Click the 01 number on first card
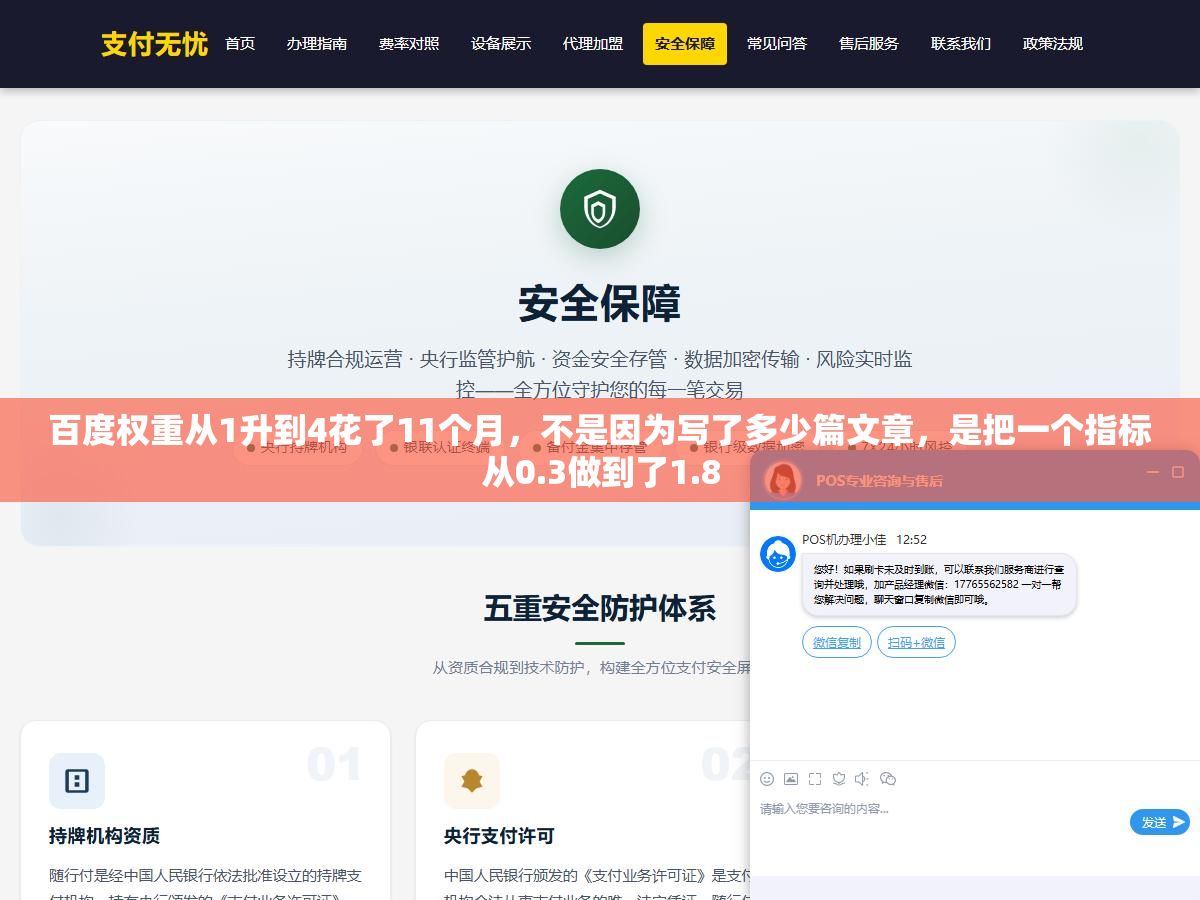 (x=334, y=765)
